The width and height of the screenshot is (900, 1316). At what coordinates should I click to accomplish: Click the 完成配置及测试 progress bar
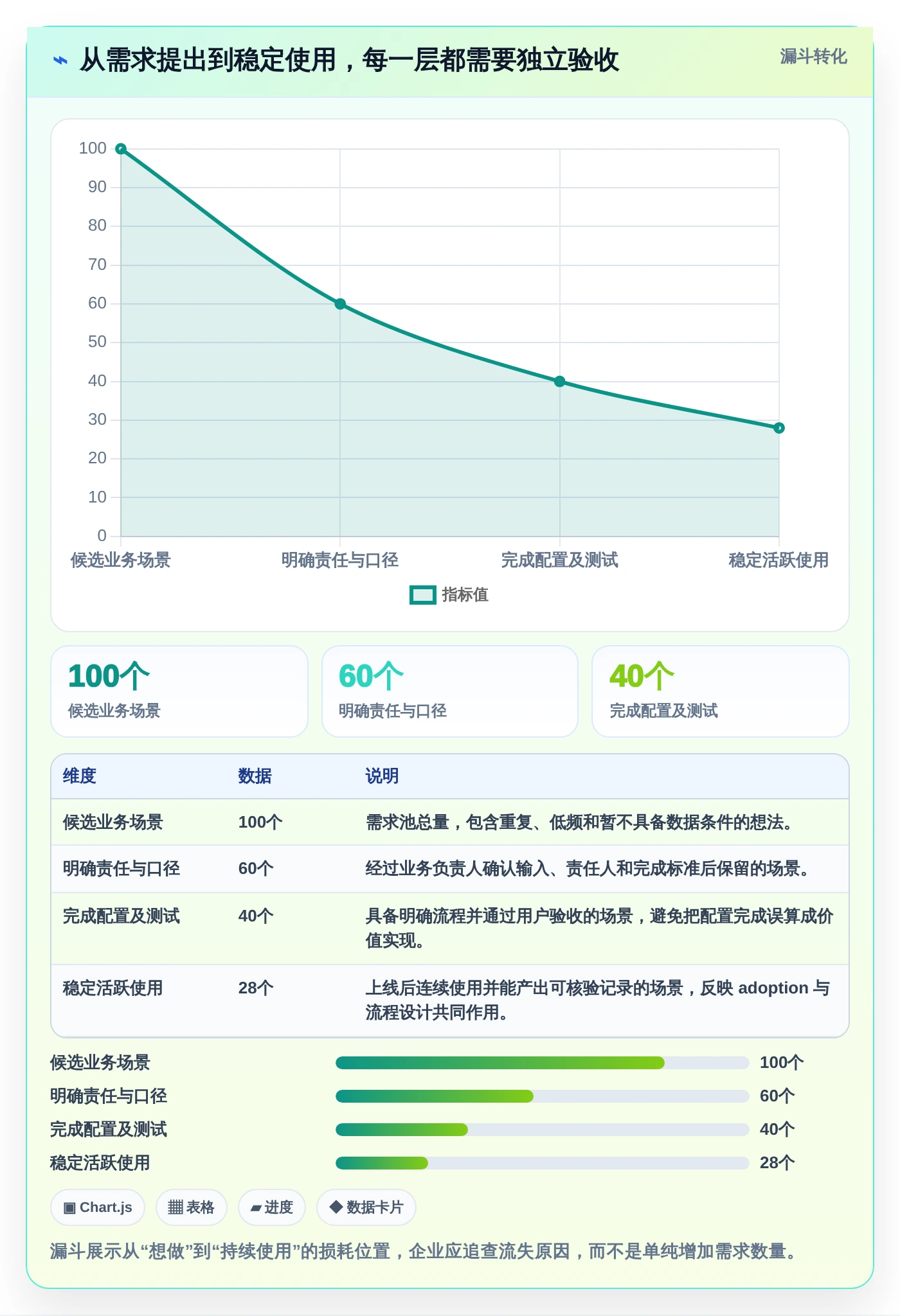(542, 1130)
